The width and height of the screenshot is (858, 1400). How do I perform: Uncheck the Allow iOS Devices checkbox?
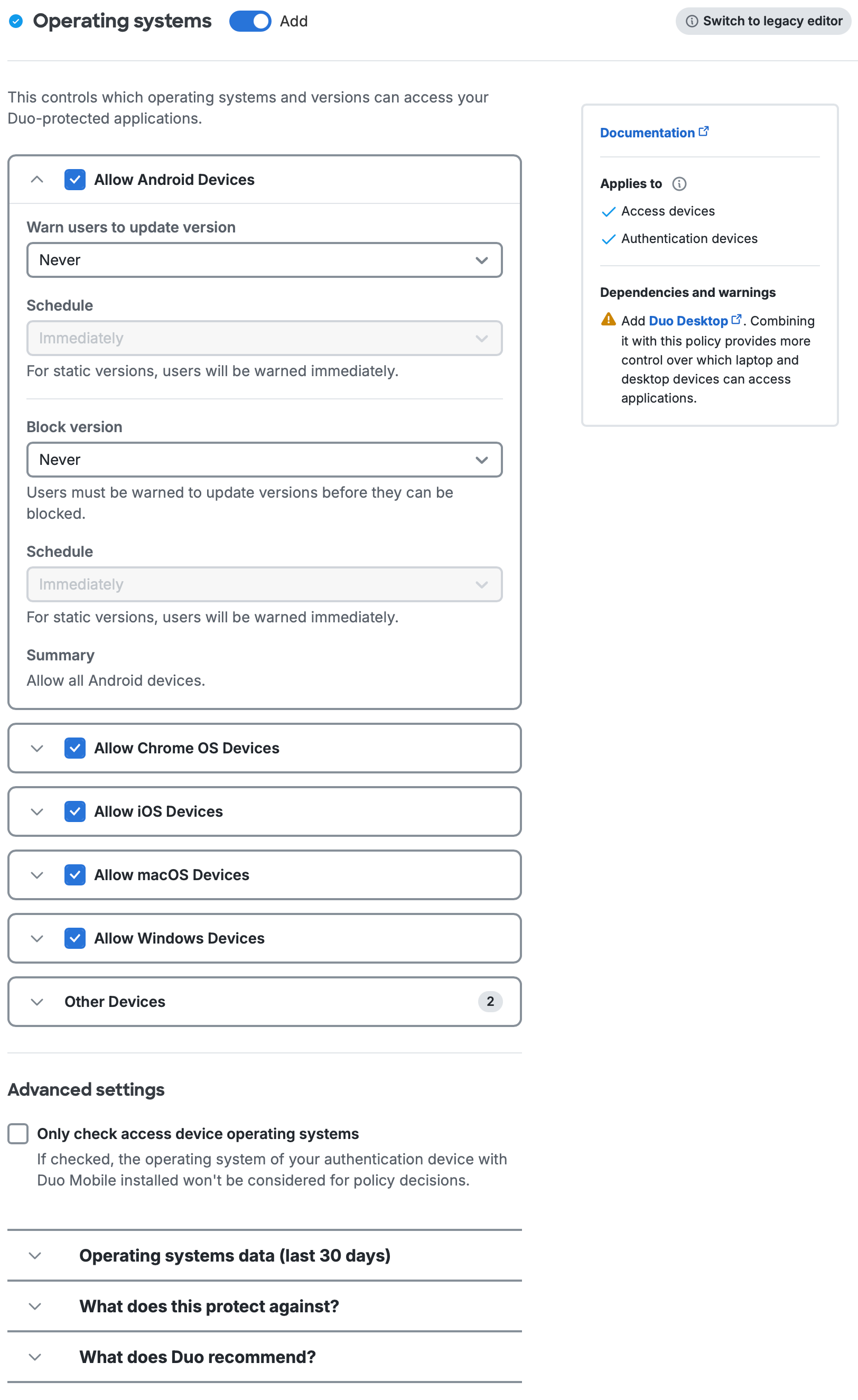(x=75, y=811)
